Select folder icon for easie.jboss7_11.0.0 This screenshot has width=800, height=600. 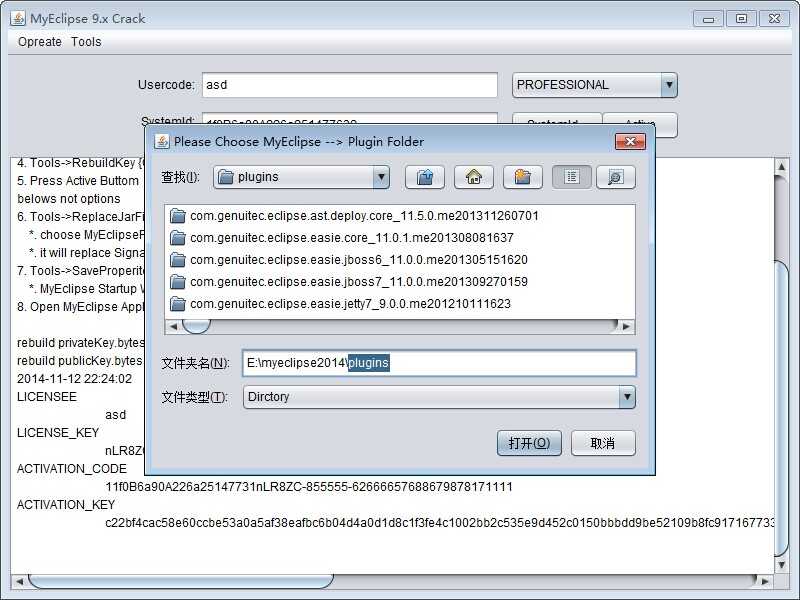[x=178, y=282]
